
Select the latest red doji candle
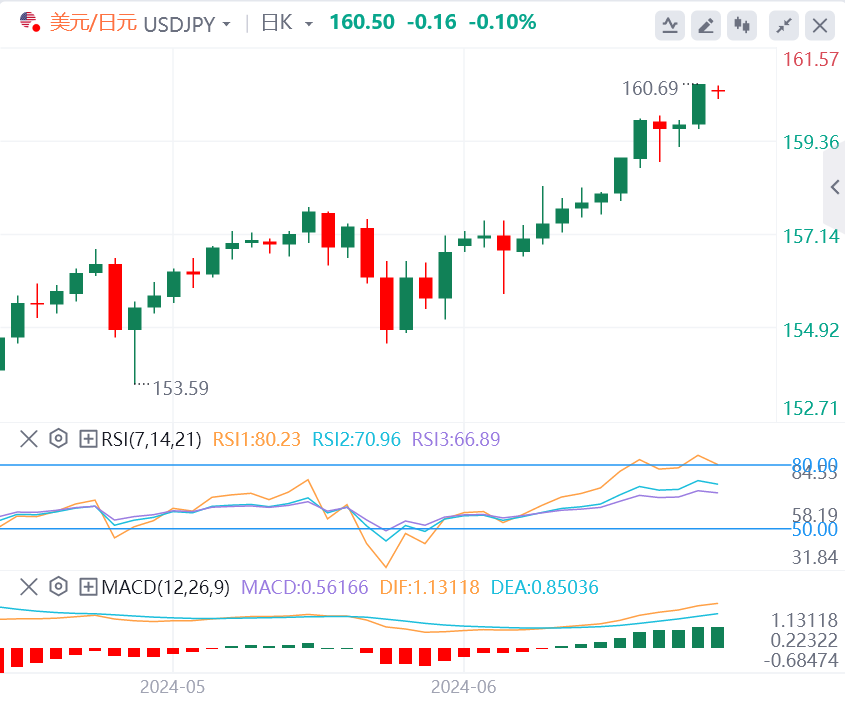[x=718, y=92]
